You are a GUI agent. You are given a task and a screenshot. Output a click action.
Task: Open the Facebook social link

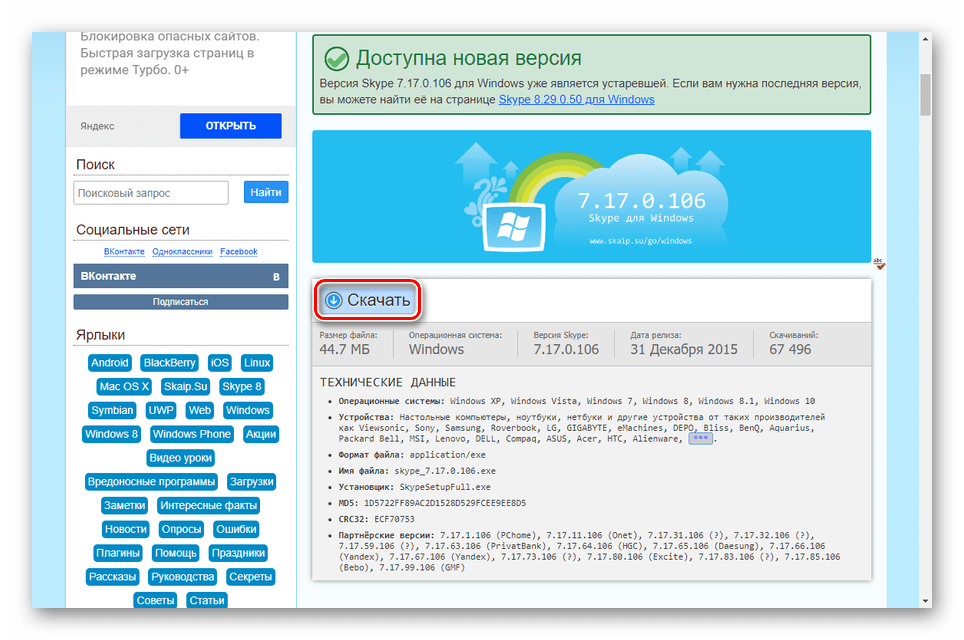239,251
